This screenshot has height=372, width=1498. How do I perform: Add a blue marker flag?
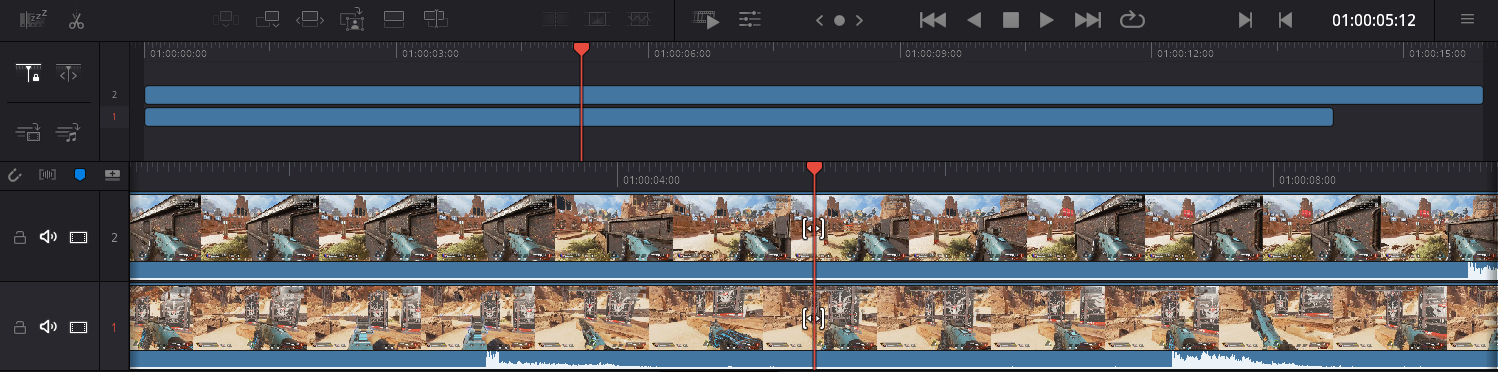81,175
